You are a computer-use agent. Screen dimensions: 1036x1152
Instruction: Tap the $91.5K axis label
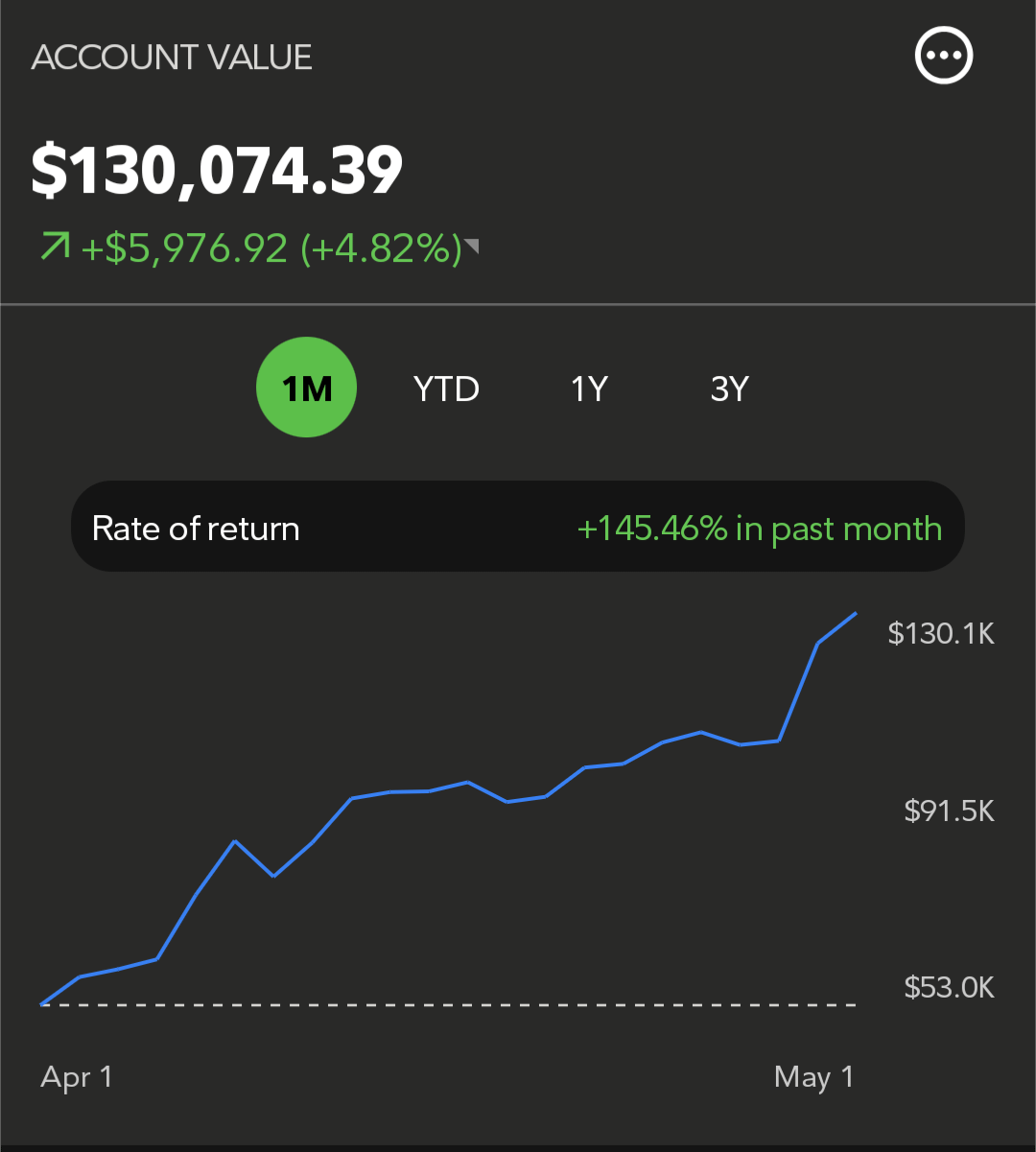(x=950, y=811)
